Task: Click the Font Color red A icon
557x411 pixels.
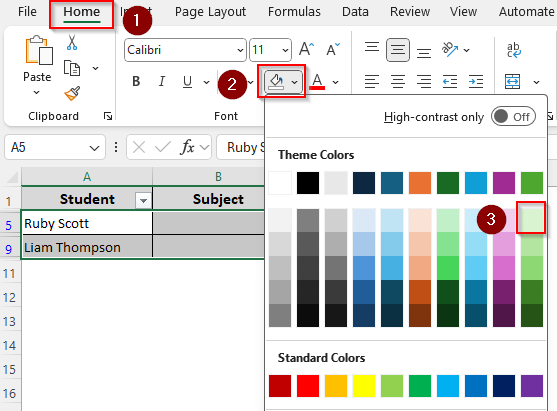Action: 317,82
